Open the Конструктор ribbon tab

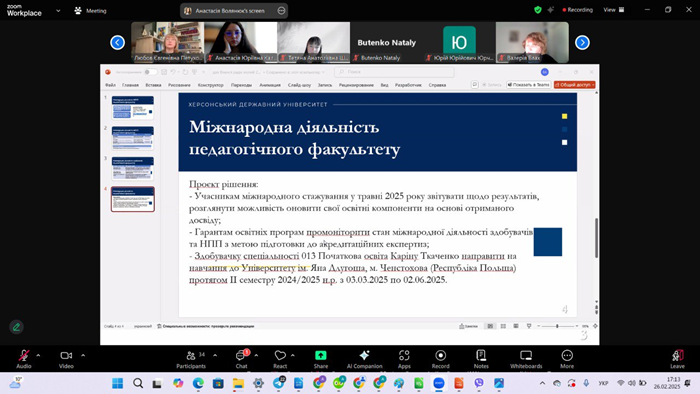click(x=210, y=85)
